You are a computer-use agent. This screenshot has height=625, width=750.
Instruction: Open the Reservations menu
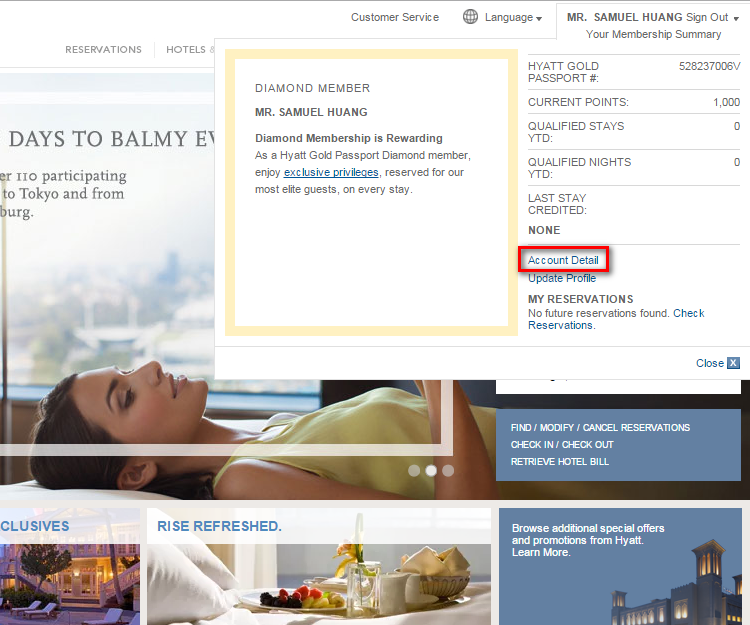pos(103,49)
